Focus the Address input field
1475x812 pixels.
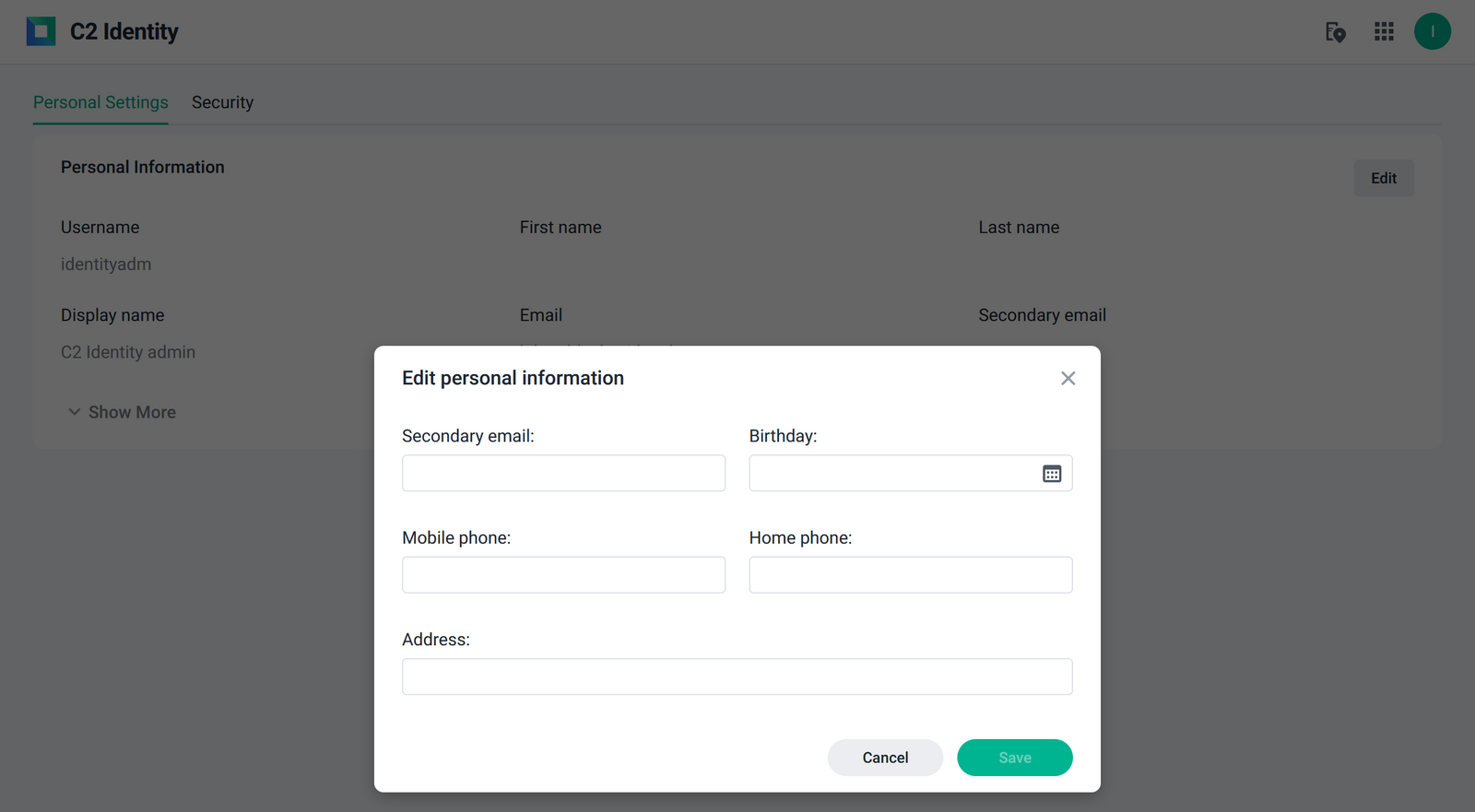click(x=737, y=677)
